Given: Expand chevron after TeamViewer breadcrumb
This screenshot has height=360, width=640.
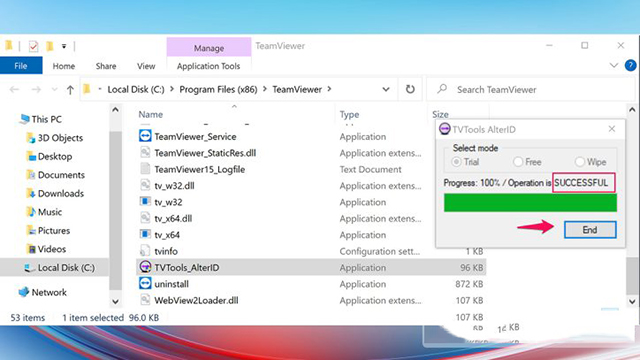Looking at the screenshot, I should [x=329, y=89].
